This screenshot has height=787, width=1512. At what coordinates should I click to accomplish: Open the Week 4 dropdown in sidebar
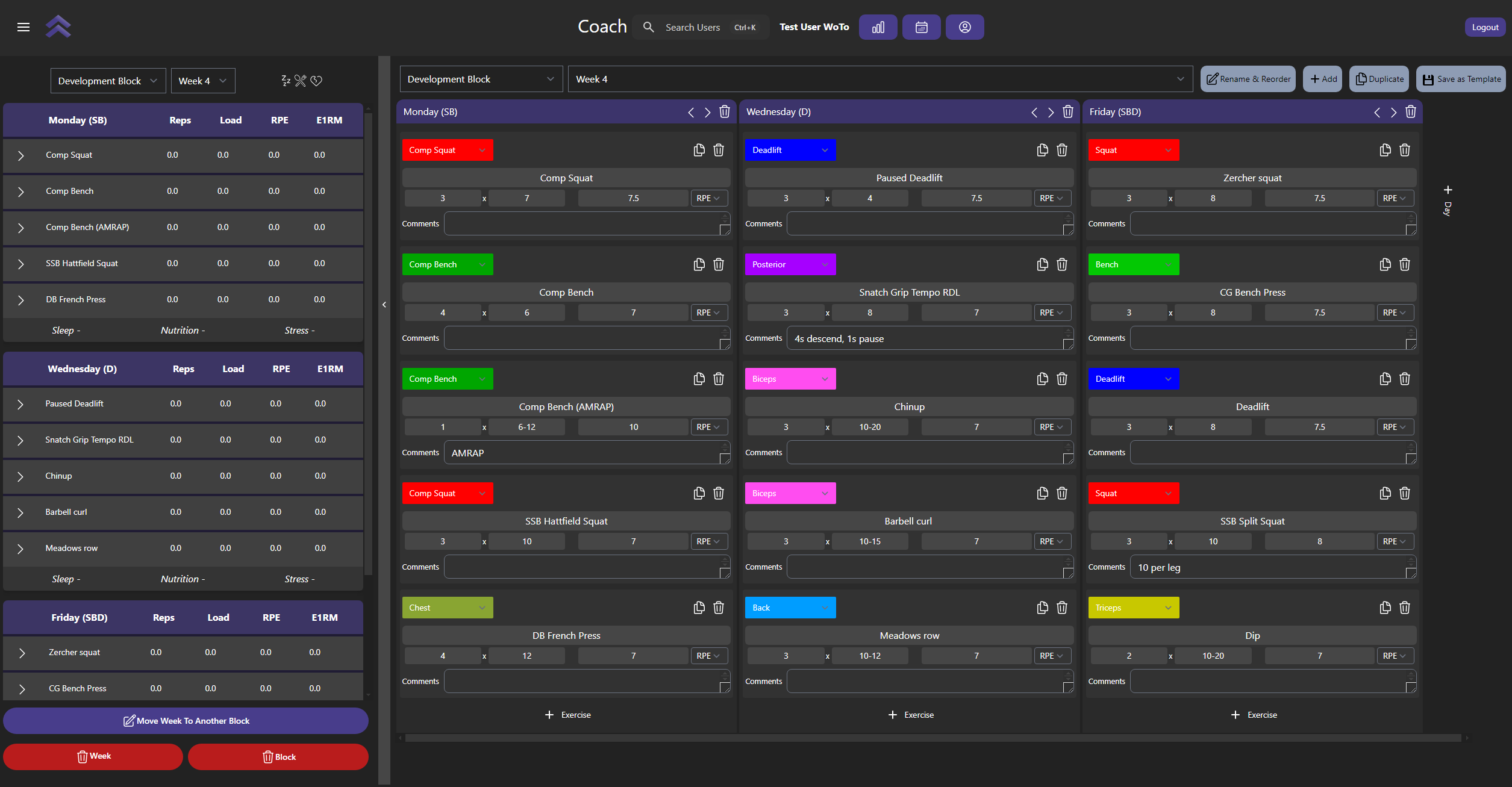pyautogui.click(x=202, y=81)
